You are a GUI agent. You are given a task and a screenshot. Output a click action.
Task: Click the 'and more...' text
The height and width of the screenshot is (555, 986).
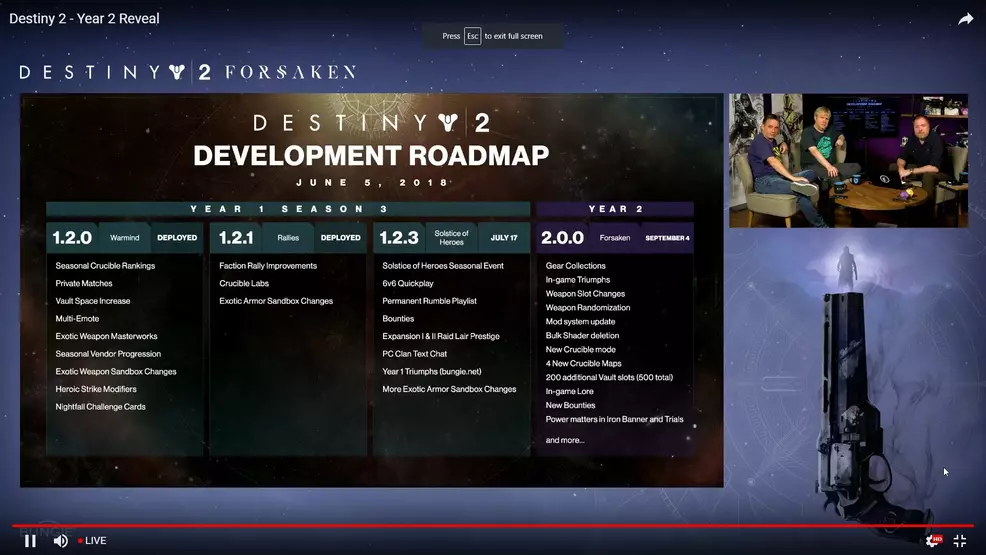tap(565, 440)
